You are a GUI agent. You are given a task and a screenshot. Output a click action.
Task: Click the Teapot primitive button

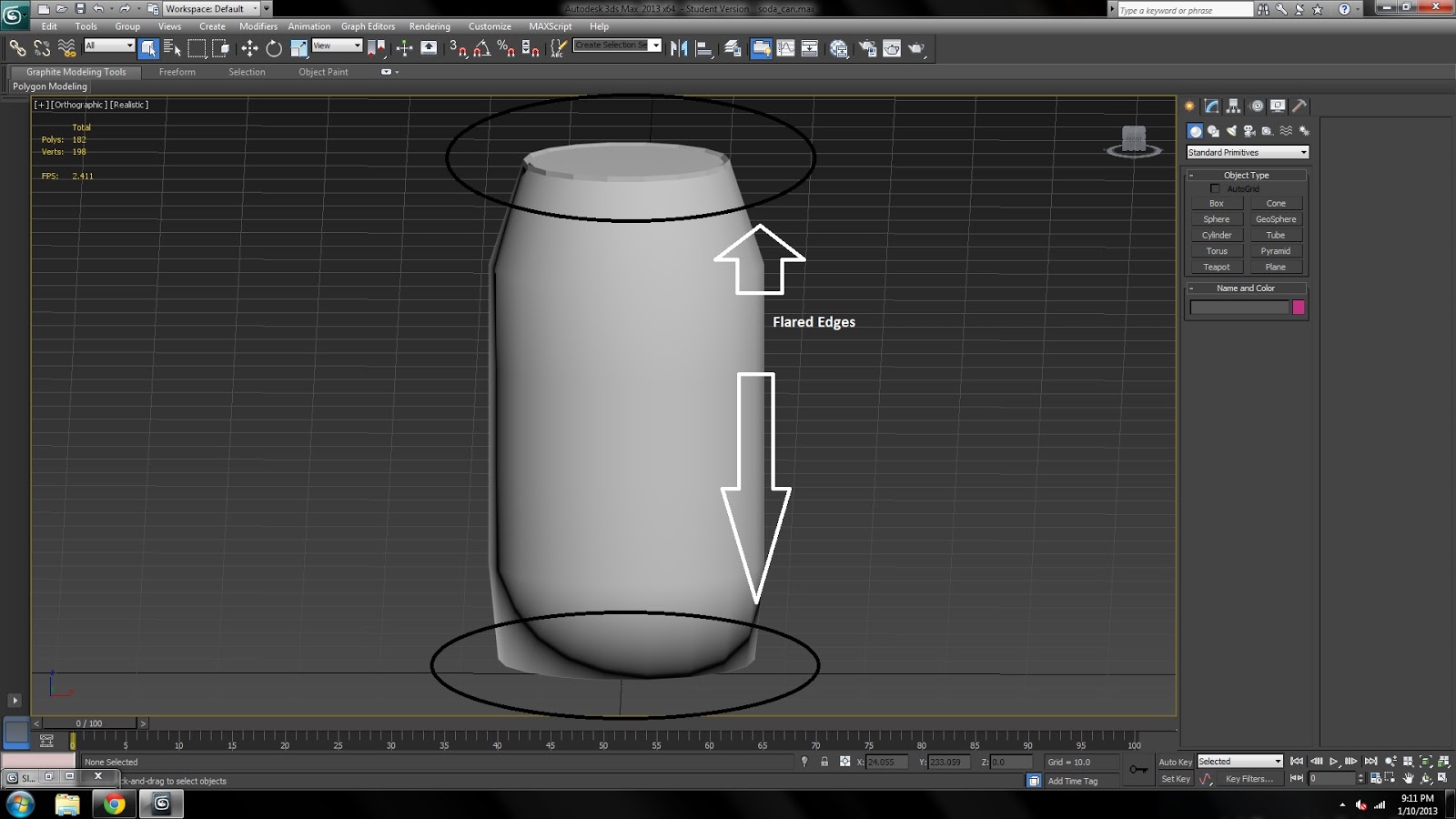1216,267
